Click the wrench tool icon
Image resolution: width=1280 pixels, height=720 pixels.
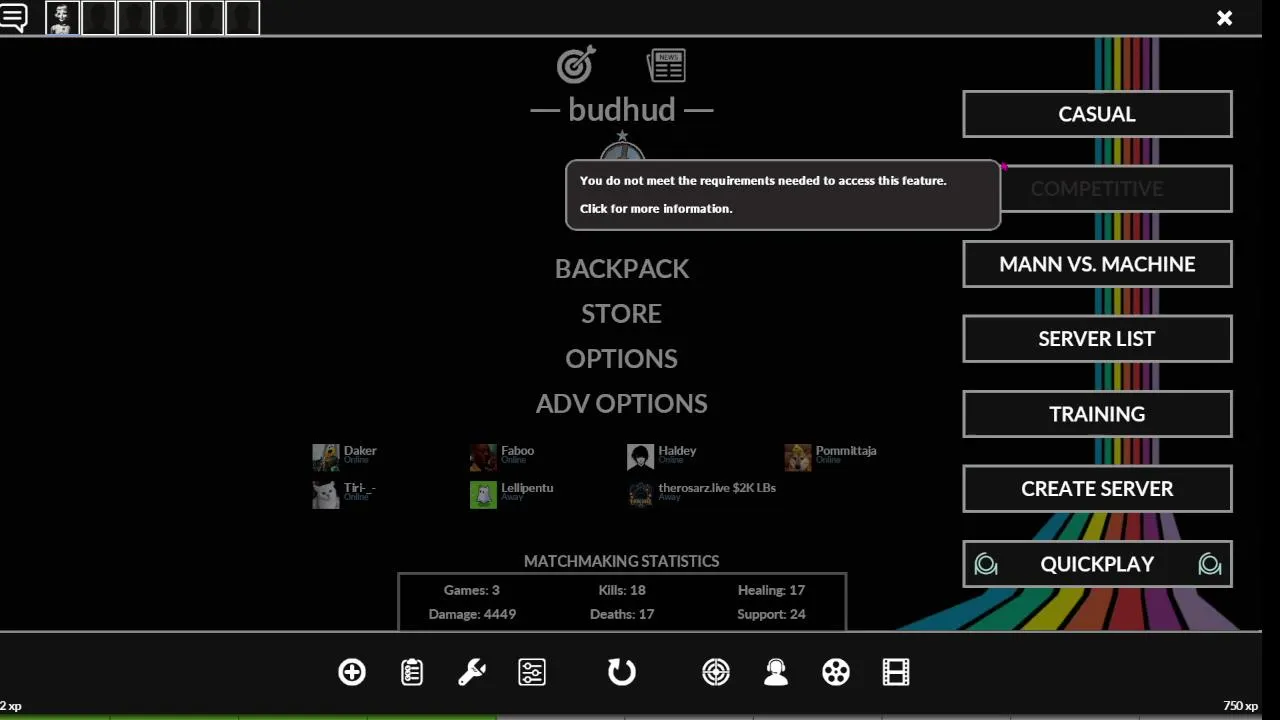pyautogui.click(x=472, y=672)
